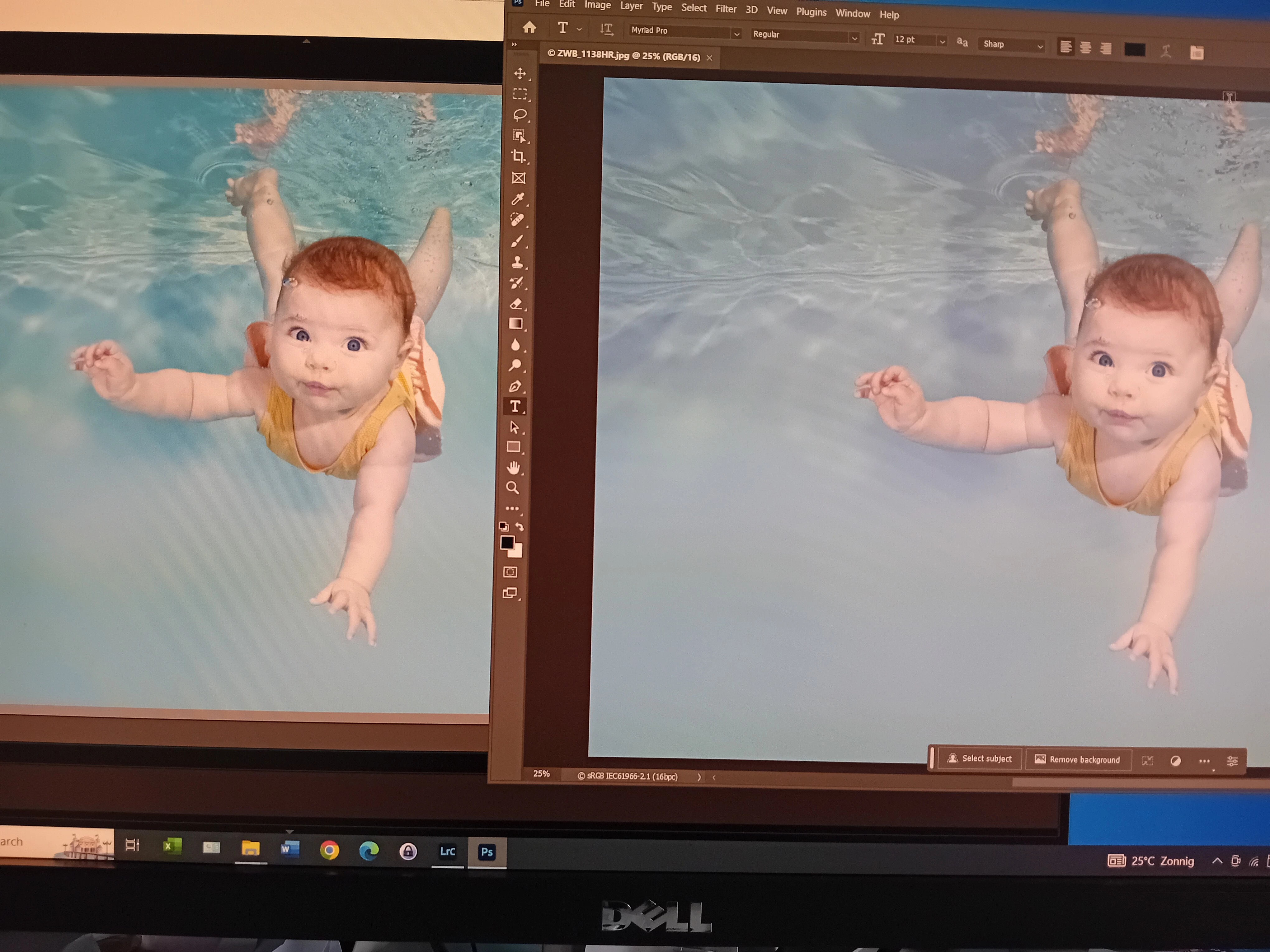The image size is (1270, 952).
Task: Select the Pen tool
Action: point(515,386)
